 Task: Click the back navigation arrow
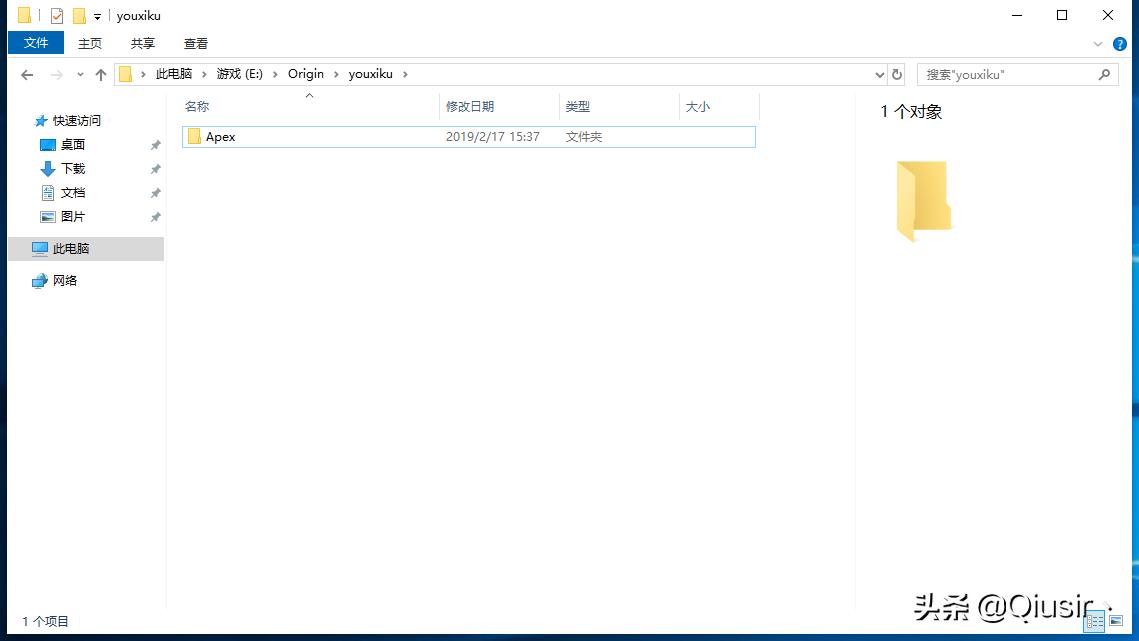27,74
